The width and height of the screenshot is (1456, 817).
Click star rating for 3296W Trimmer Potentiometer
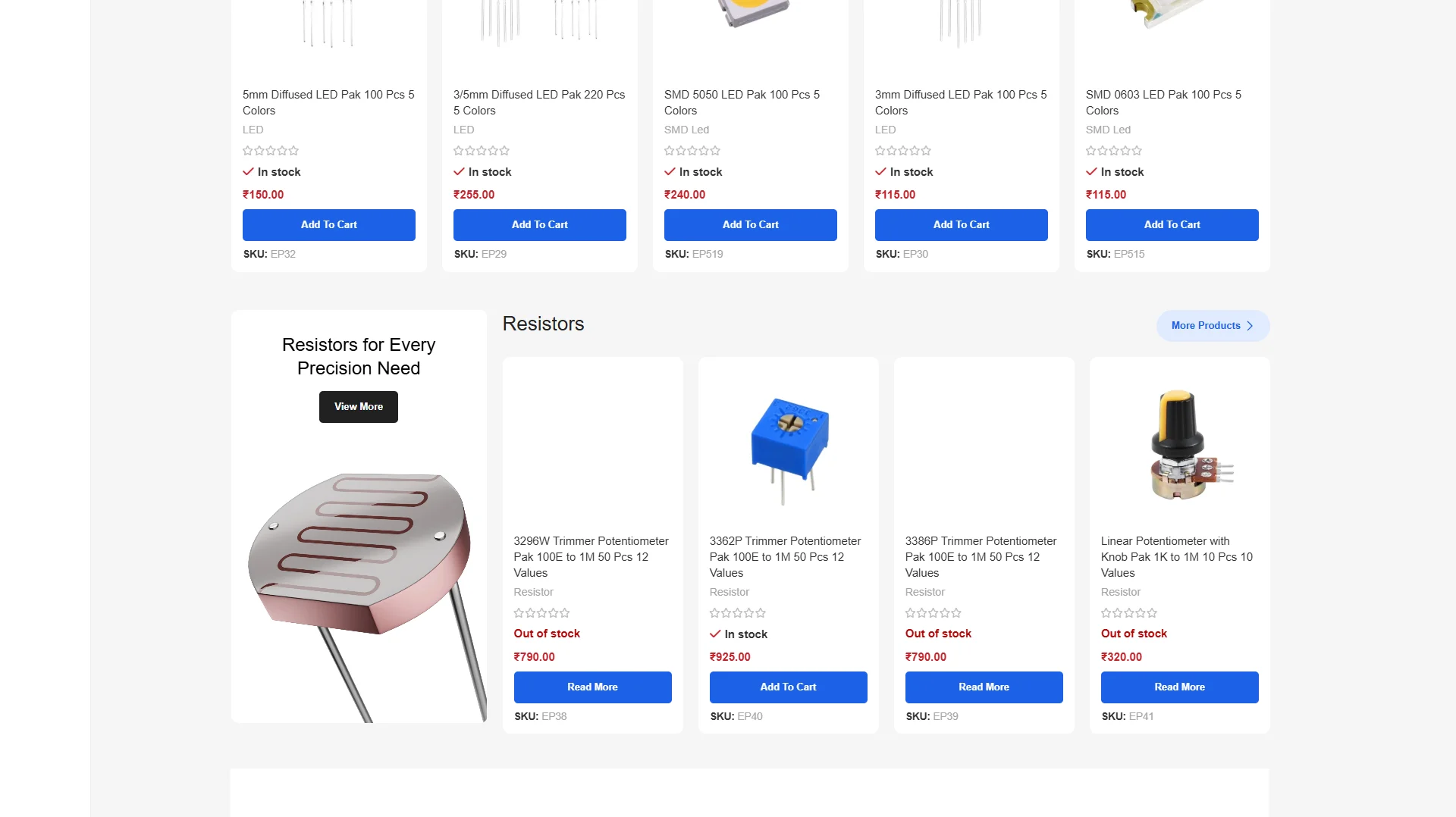pos(542,613)
